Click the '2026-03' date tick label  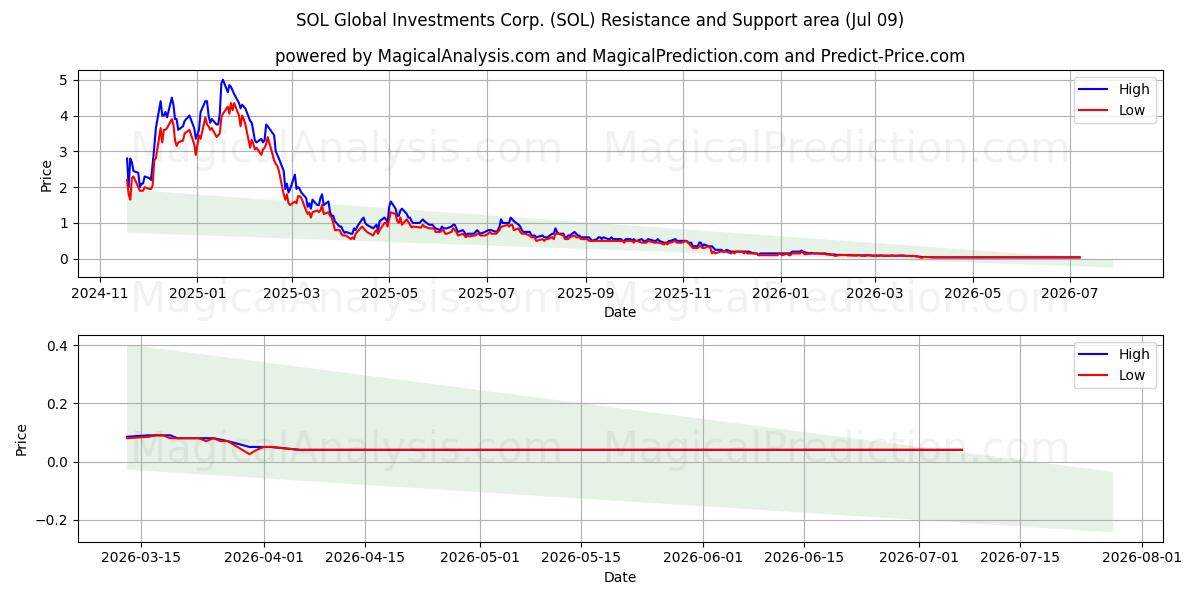coord(876,294)
